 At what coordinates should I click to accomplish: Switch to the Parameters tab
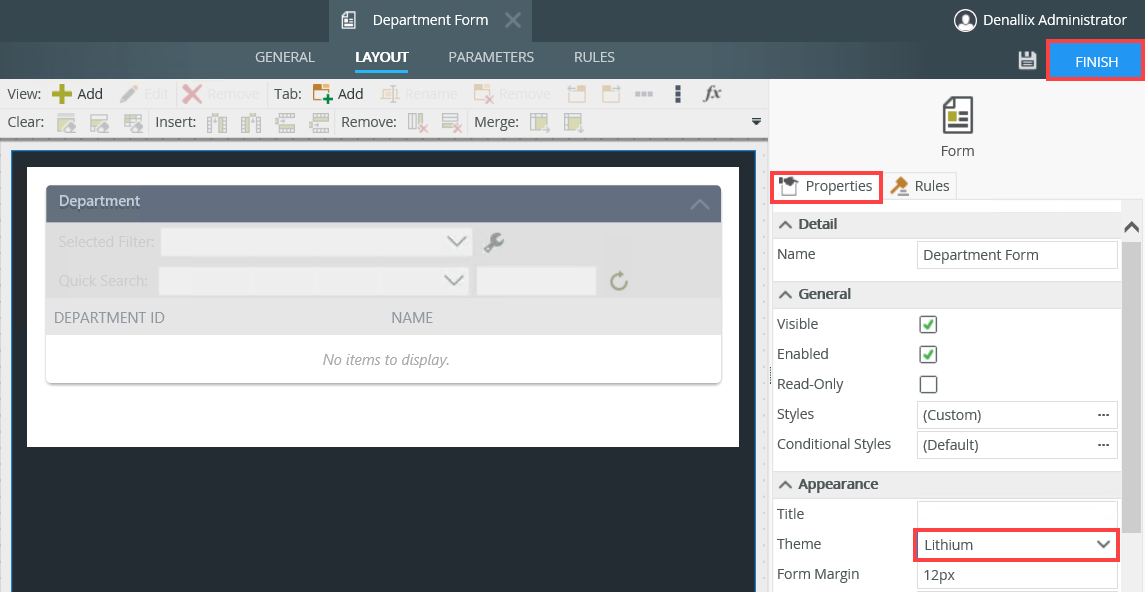click(490, 58)
